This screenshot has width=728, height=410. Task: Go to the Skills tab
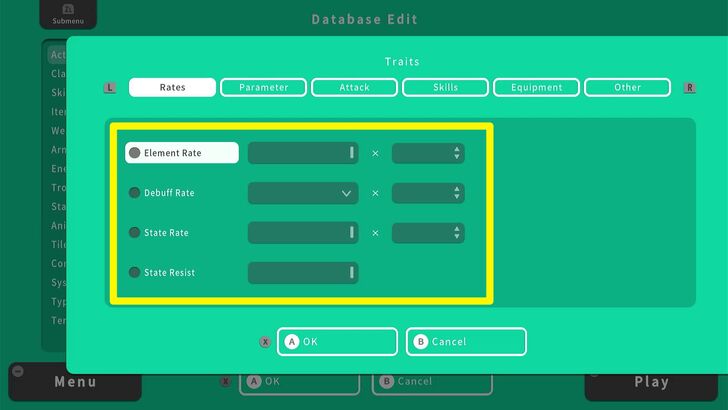point(445,87)
